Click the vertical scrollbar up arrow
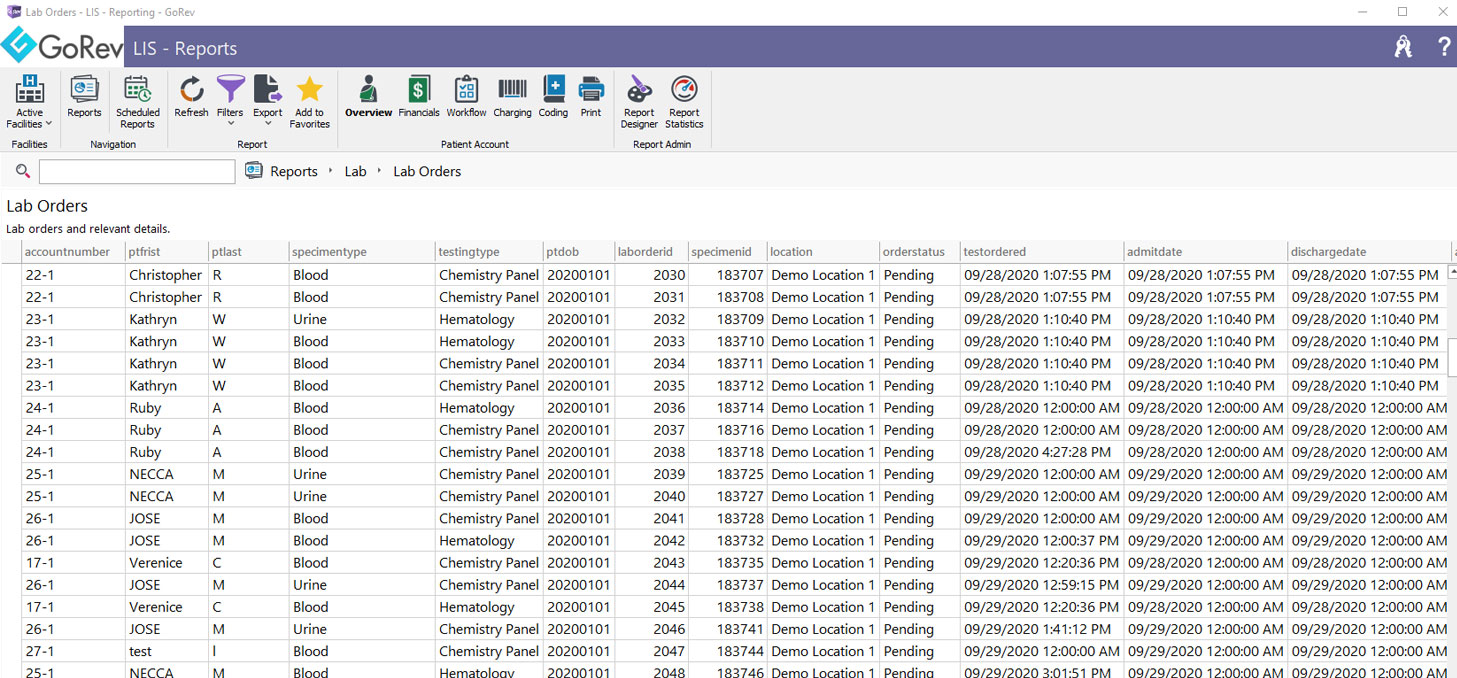 1452,272
